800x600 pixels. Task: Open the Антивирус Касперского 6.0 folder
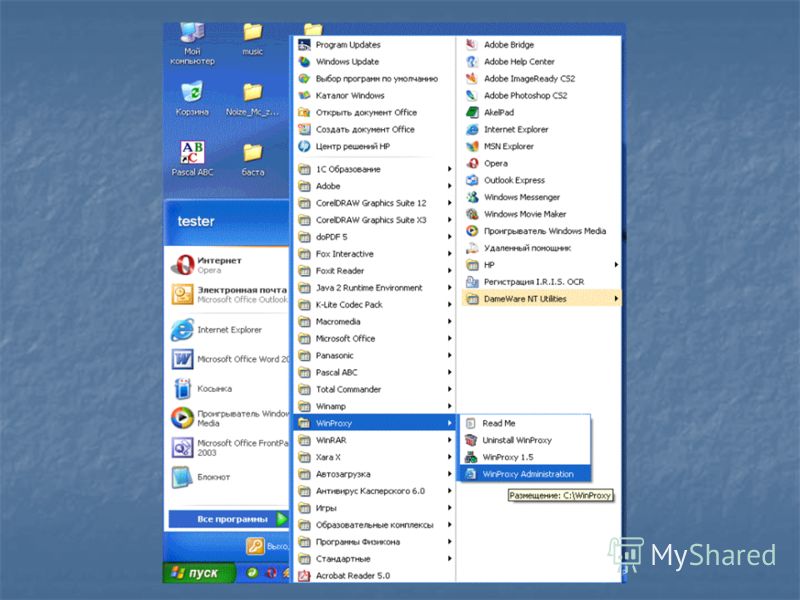pos(374,491)
